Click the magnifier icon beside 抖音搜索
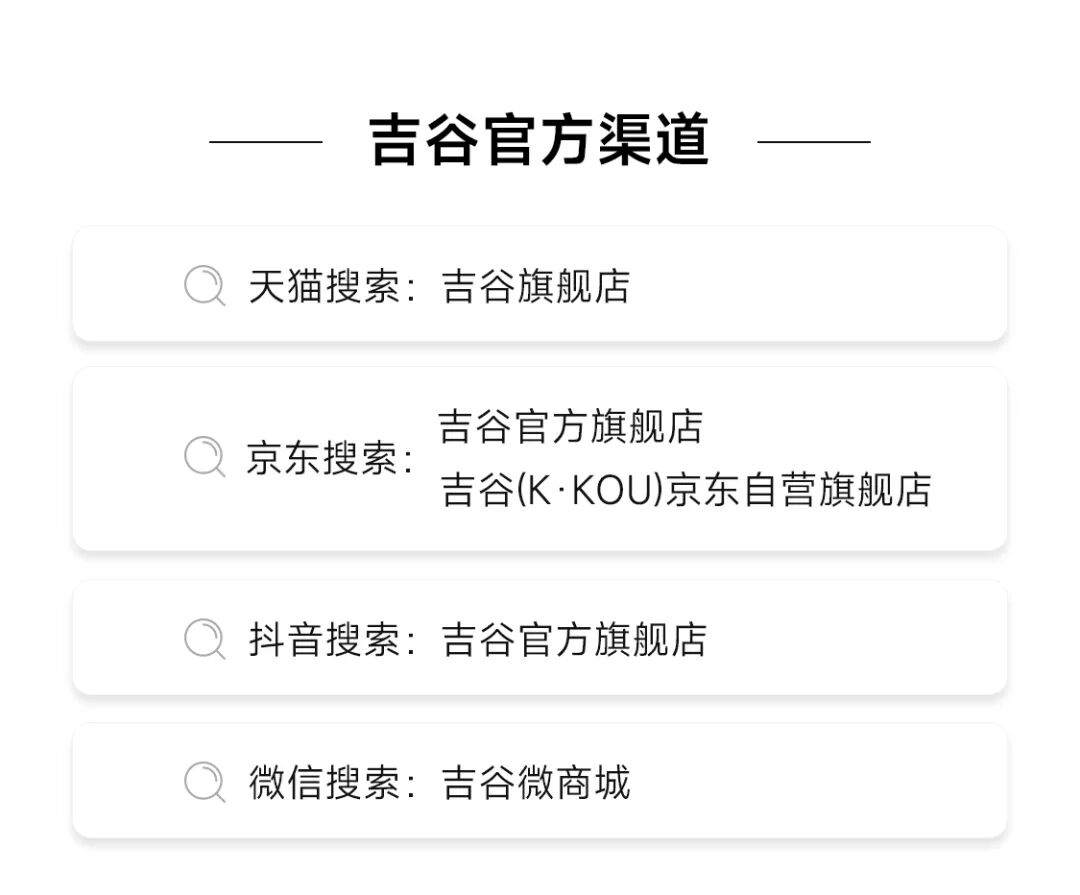Viewport: 1080px width, 895px height. (x=204, y=638)
